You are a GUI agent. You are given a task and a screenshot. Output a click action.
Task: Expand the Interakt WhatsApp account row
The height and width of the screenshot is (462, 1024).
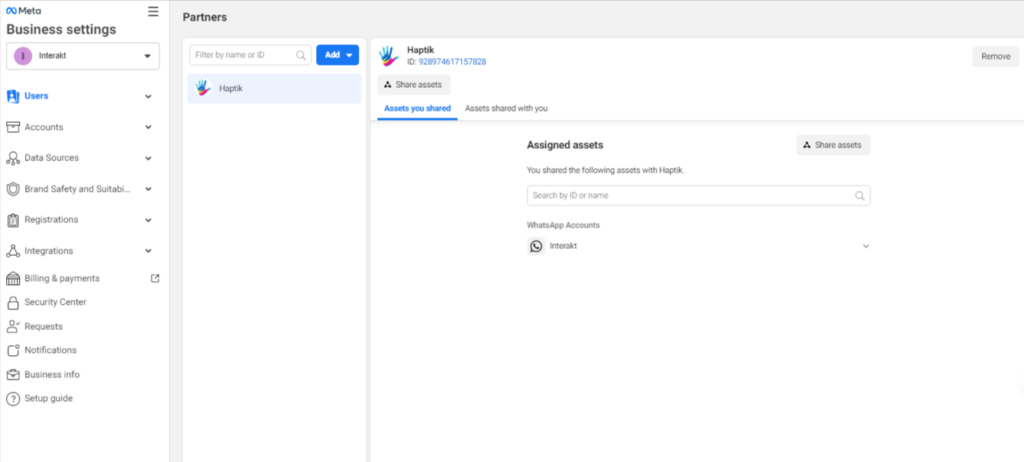click(x=866, y=246)
